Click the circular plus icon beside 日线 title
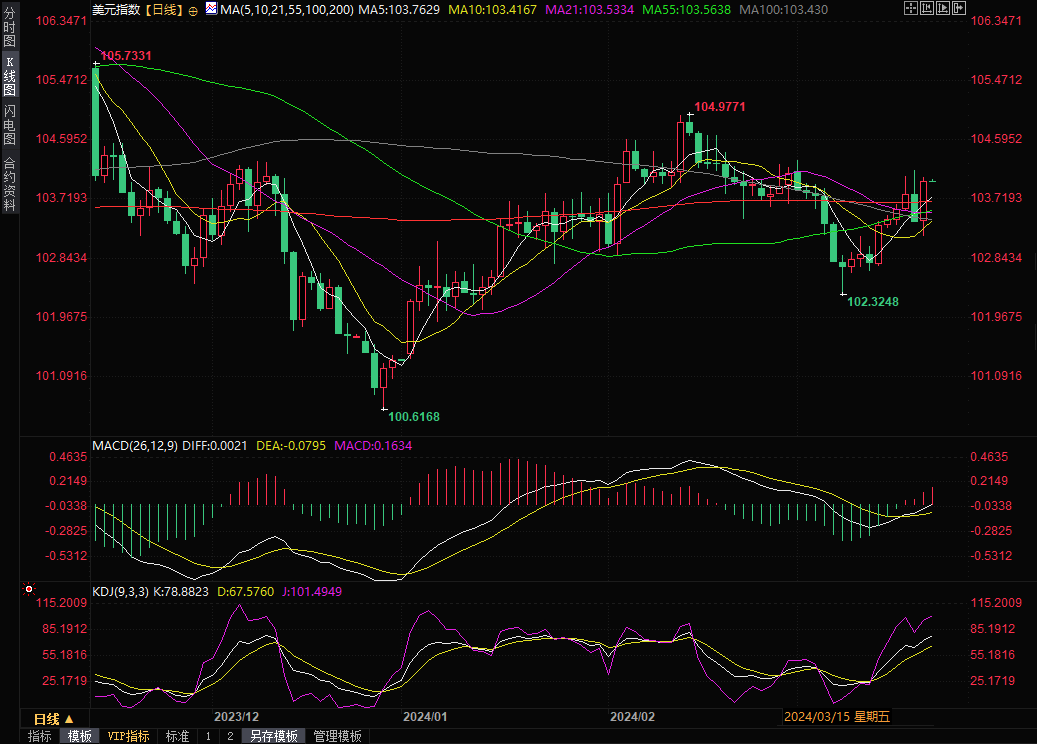The height and width of the screenshot is (744, 1037). 193,10
